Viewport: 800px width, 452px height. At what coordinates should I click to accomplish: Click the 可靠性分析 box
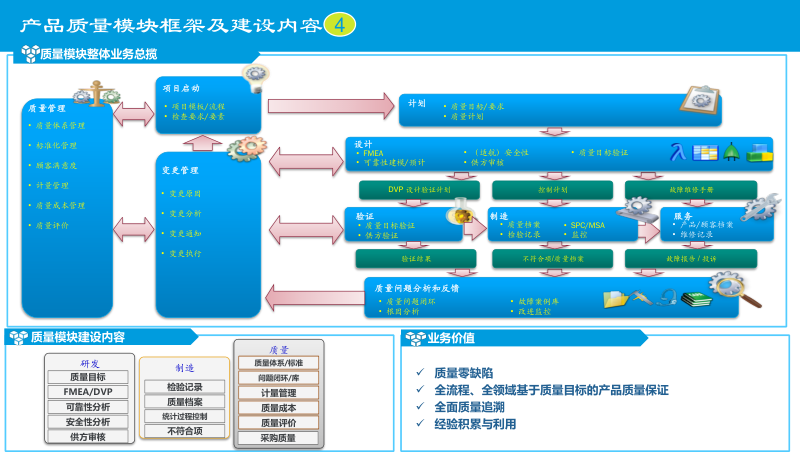coord(88,407)
